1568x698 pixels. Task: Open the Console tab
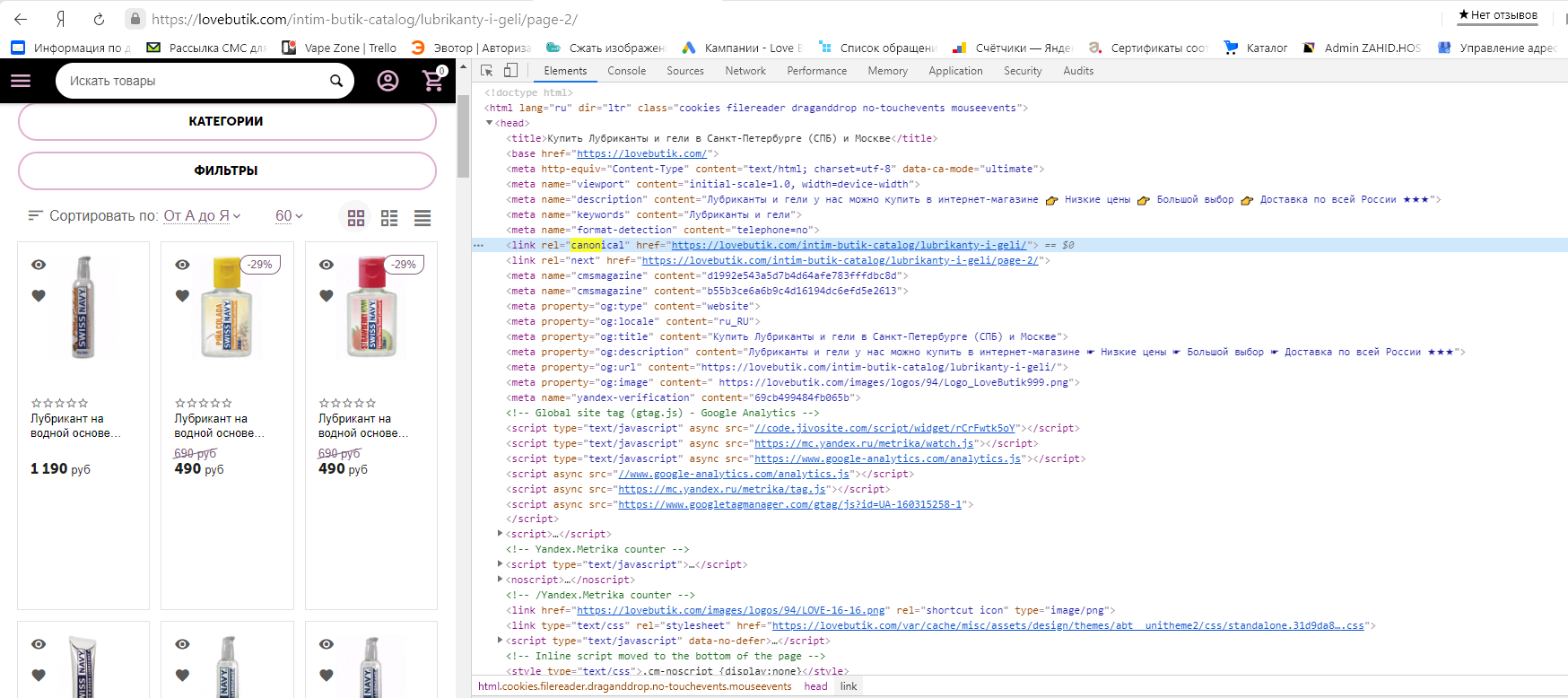click(x=626, y=71)
